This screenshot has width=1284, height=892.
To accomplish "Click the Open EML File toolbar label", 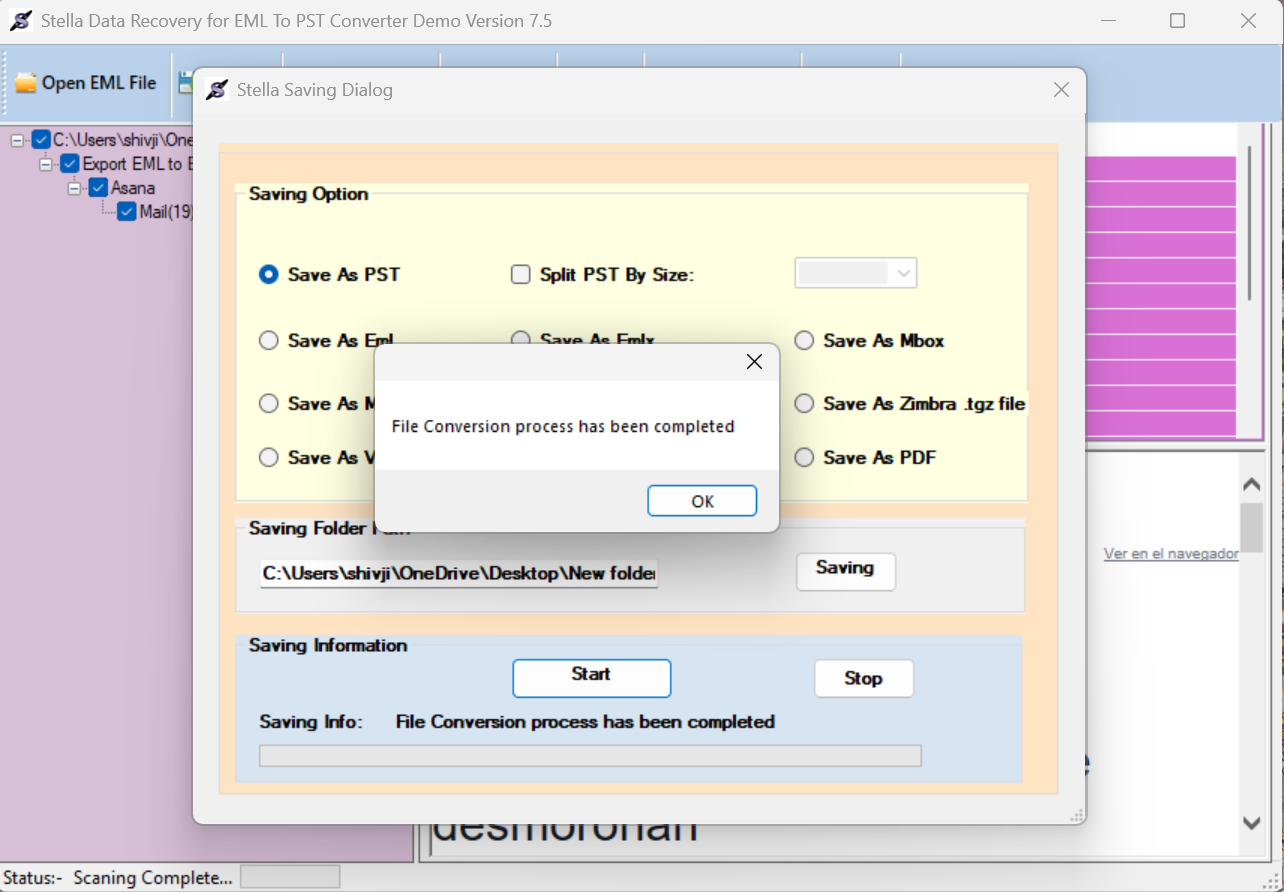I will click(99, 83).
